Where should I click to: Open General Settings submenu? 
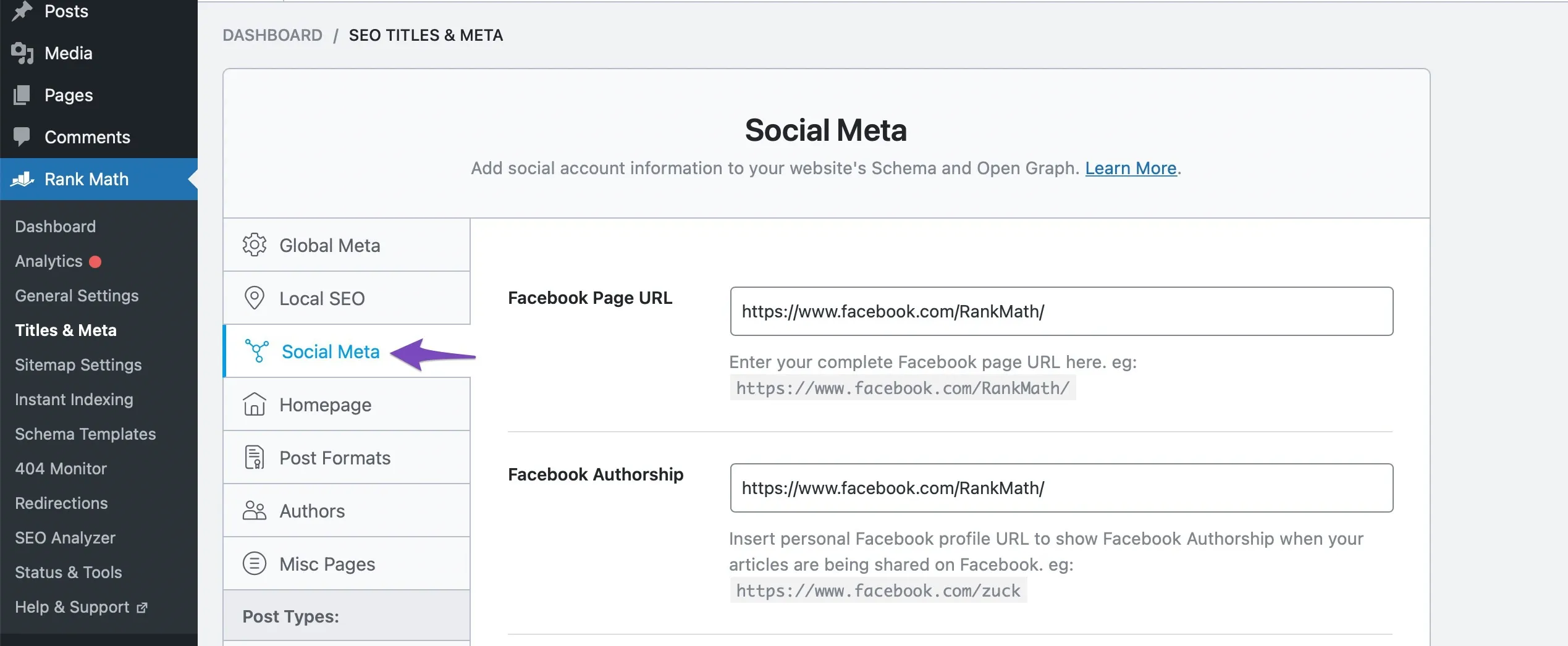click(77, 296)
